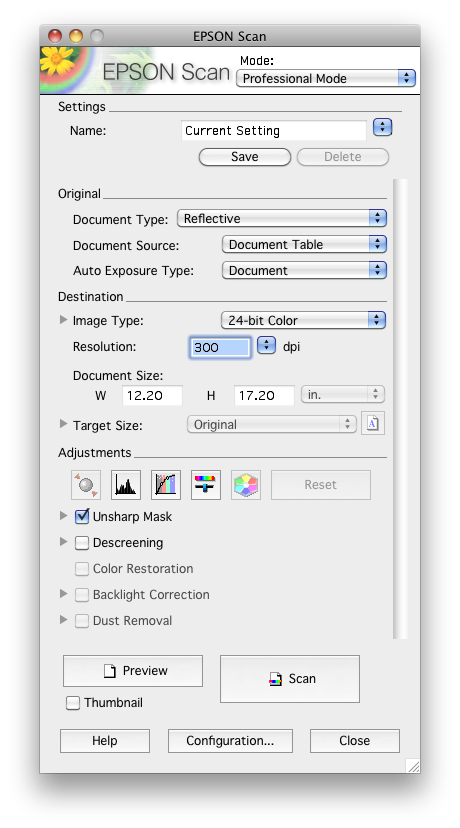Expand the Image Type disclosure triangle
460x828 pixels.
point(63,319)
